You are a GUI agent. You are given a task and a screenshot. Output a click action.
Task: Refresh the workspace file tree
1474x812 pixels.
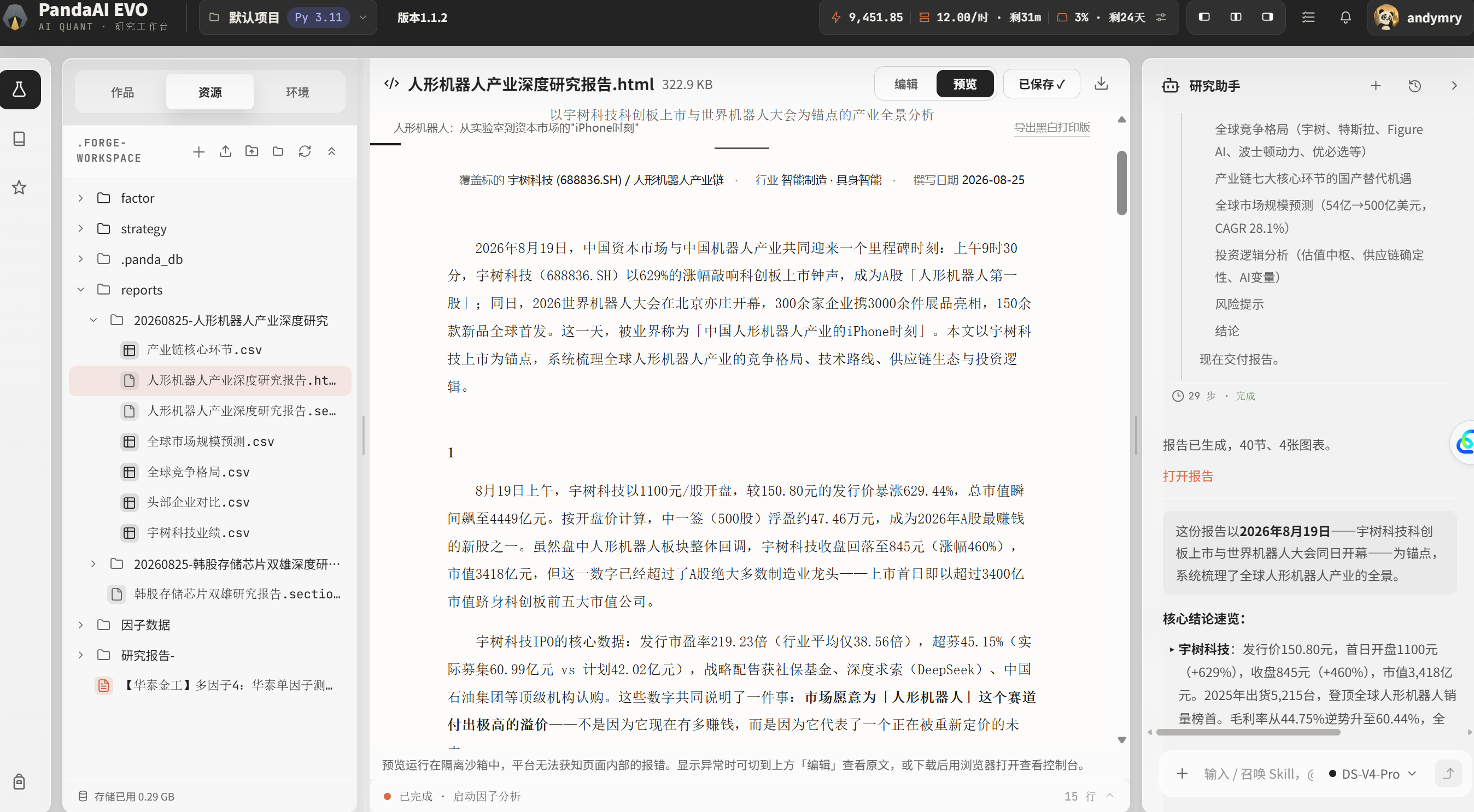point(305,151)
